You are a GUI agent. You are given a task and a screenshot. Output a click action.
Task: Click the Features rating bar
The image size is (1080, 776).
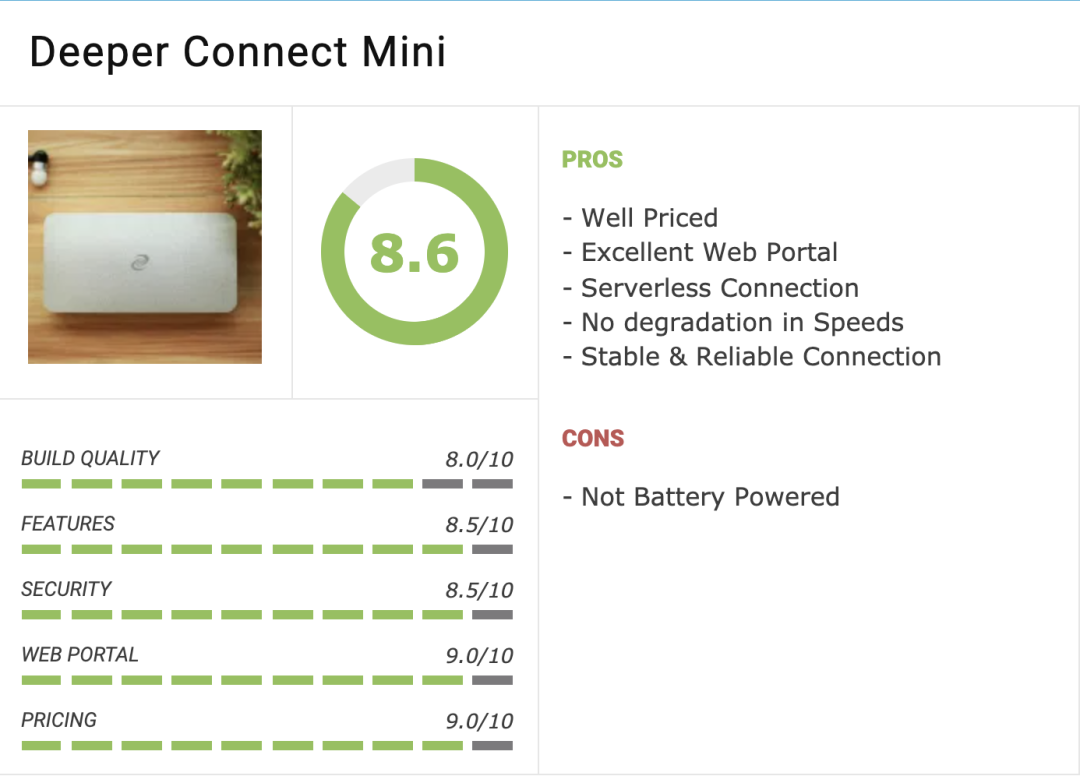[x=267, y=549]
